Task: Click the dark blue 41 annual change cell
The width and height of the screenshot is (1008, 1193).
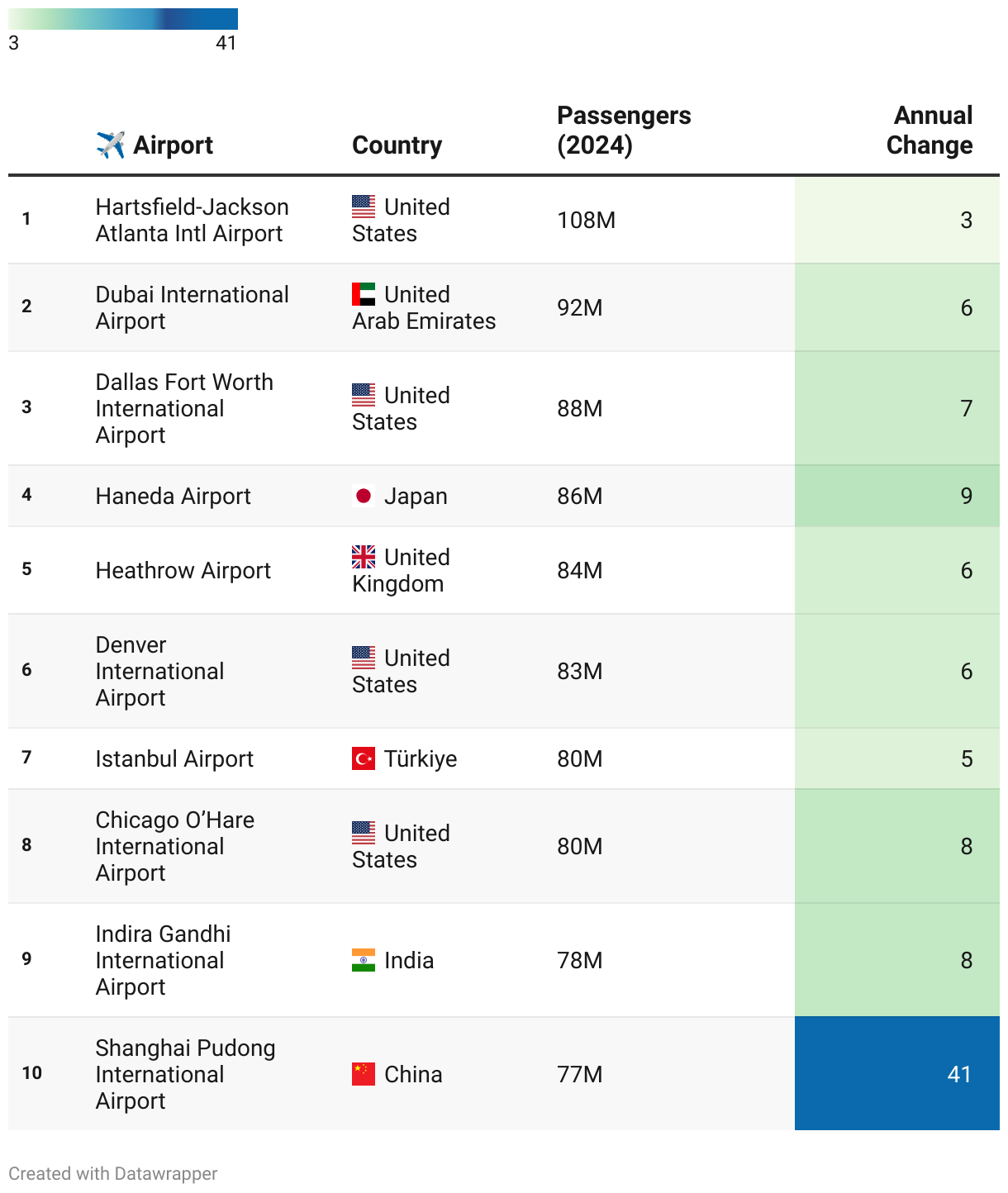Action: tap(896, 1073)
